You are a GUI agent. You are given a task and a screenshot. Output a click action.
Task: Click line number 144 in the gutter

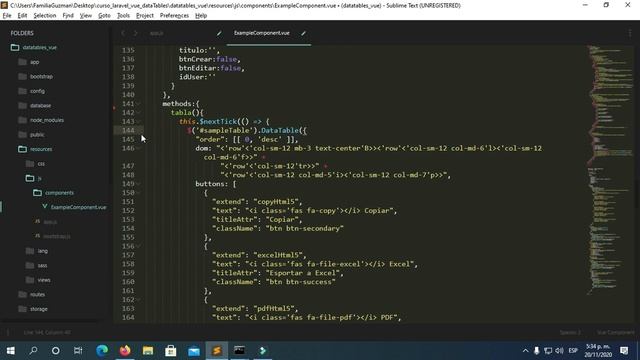pos(128,131)
